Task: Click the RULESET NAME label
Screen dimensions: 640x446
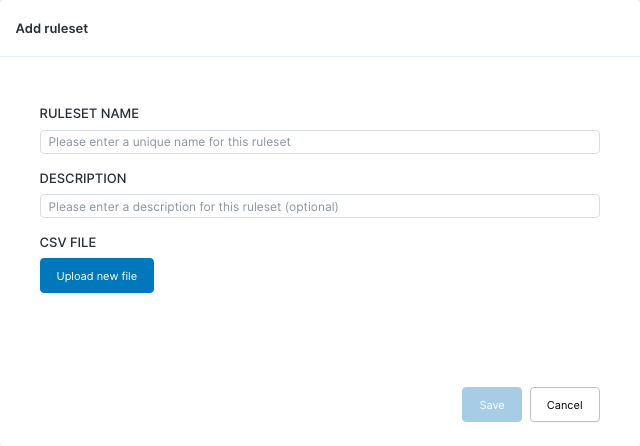Action: 88,114
